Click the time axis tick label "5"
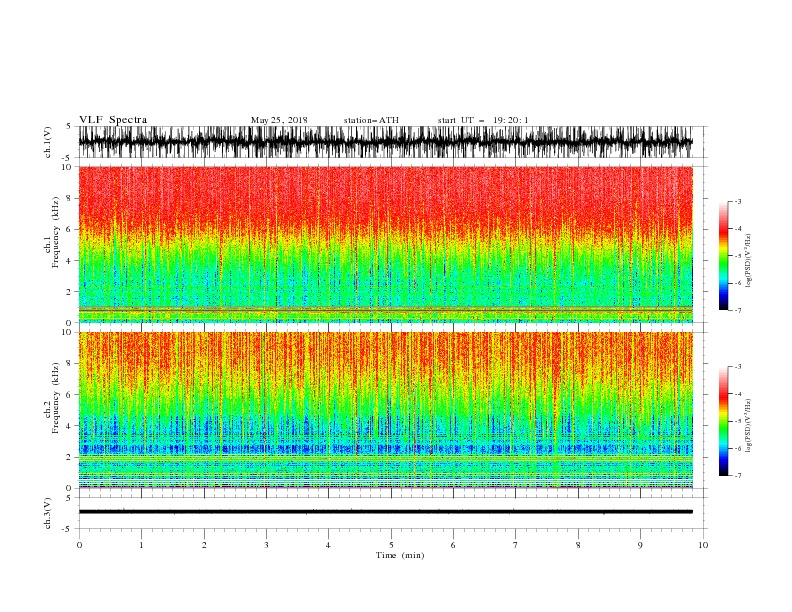 point(391,545)
